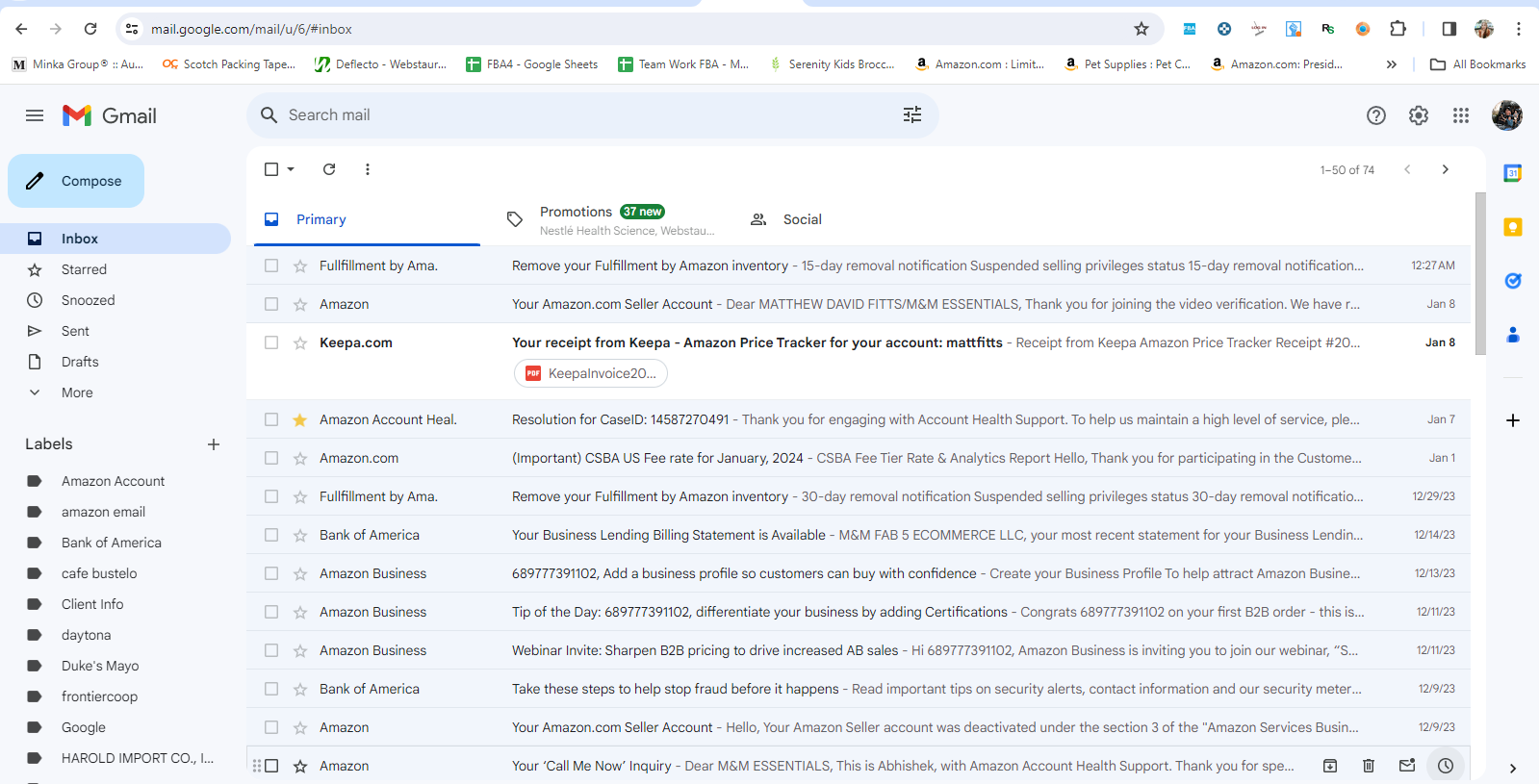Open the Support help icon
Viewport: 1539px width, 784px height.
click(1376, 115)
